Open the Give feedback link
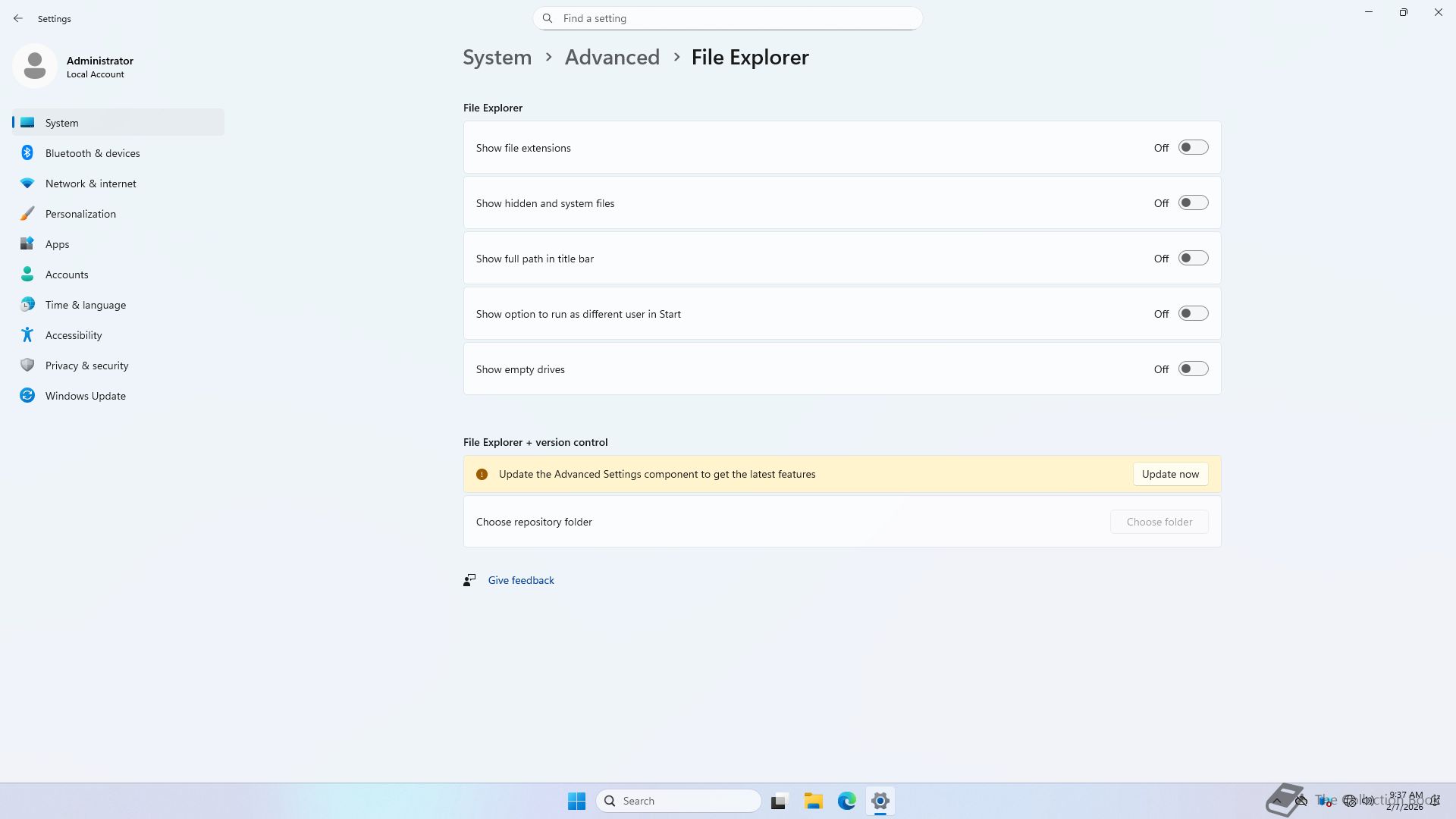The width and height of the screenshot is (1456, 819). click(520, 580)
